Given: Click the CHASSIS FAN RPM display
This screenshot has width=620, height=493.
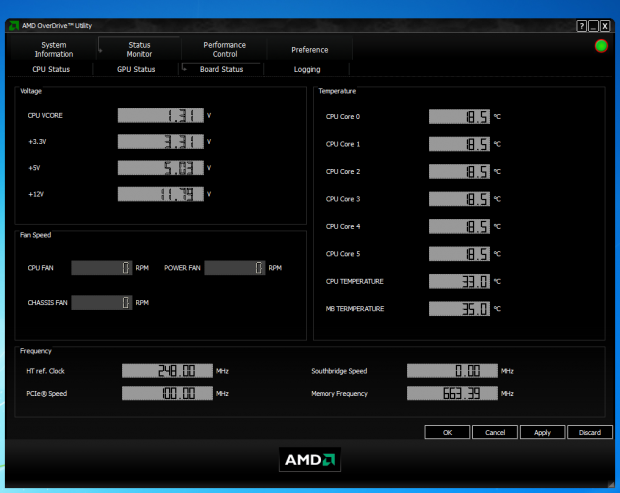Looking at the screenshot, I should (x=102, y=302).
